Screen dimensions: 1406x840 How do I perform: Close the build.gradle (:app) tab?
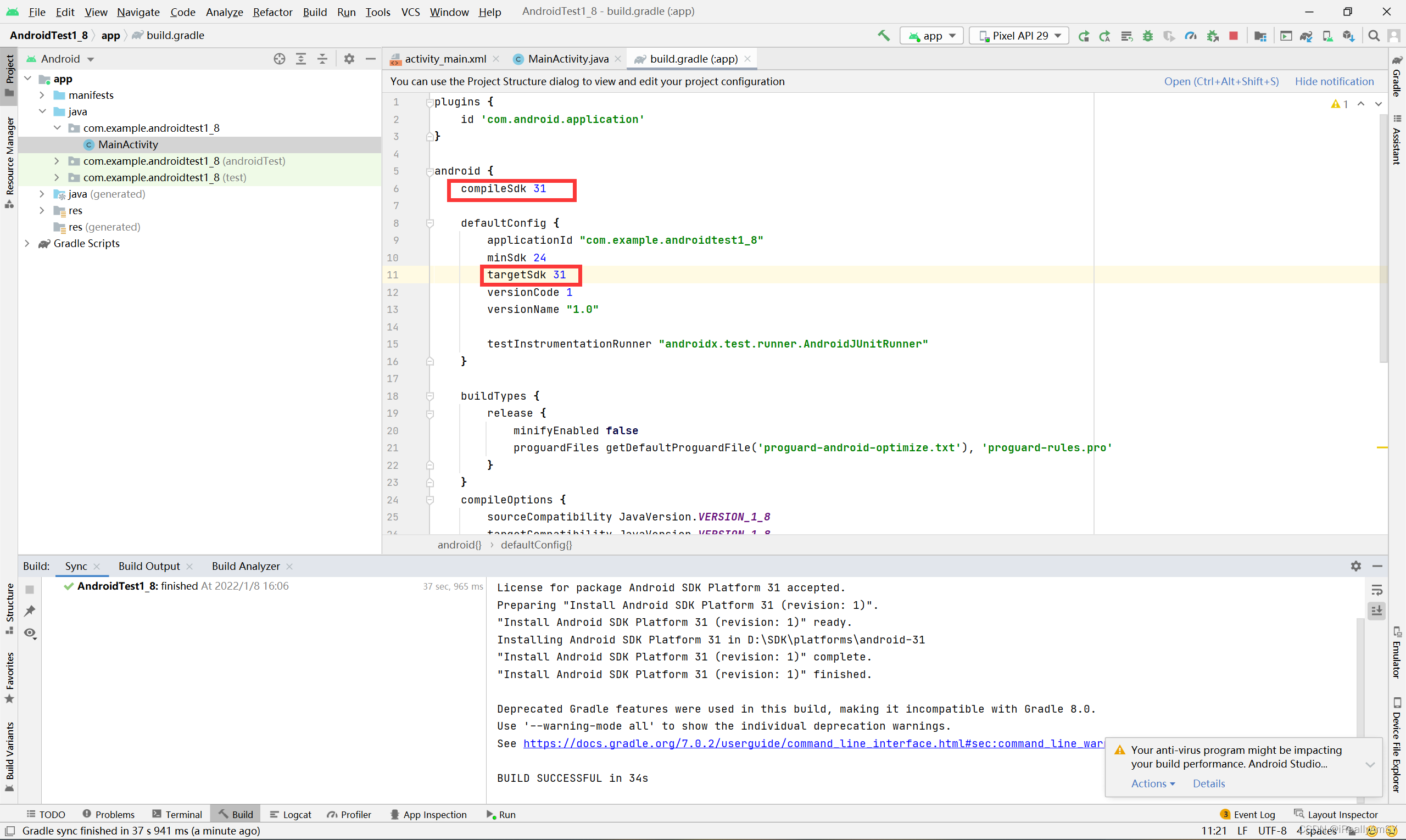[747, 59]
